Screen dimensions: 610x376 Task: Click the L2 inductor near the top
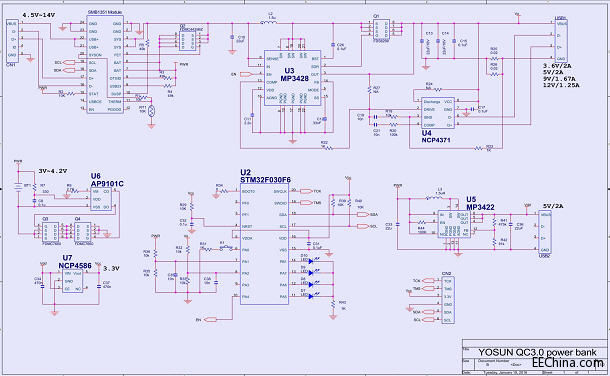pyautogui.click(x=268, y=23)
